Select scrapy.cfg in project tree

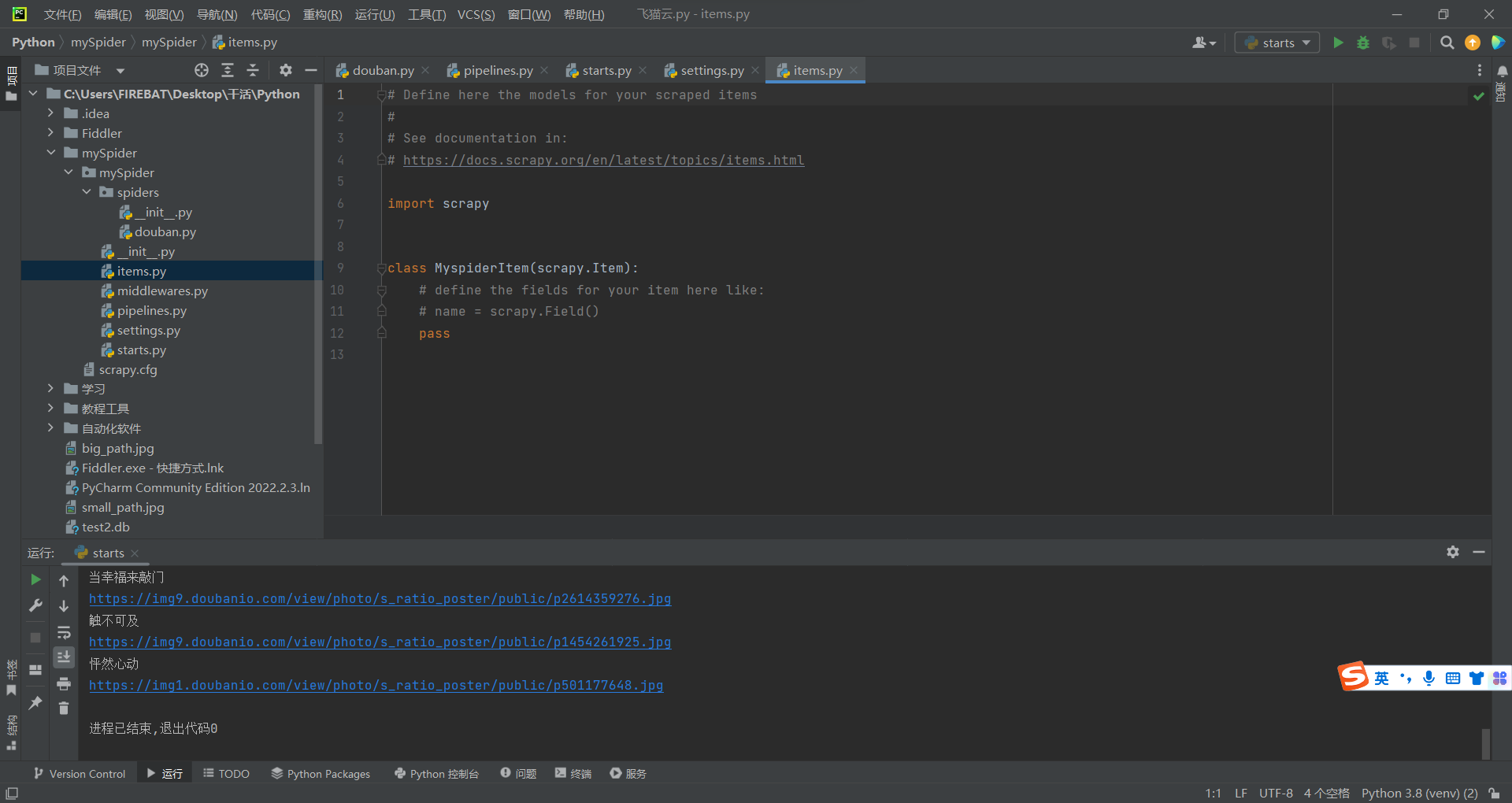[128, 369]
